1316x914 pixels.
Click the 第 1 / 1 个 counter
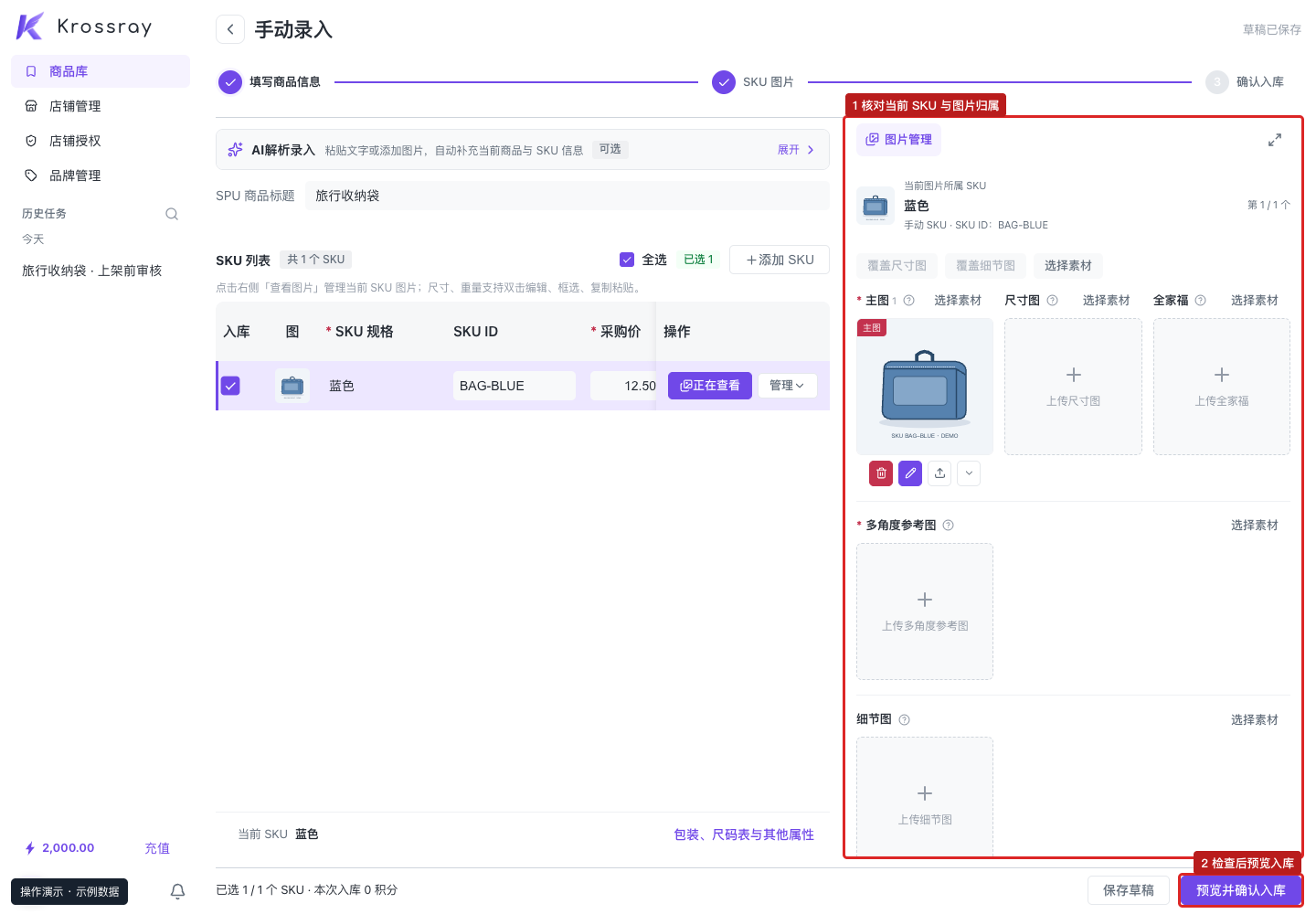tap(1269, 206)
